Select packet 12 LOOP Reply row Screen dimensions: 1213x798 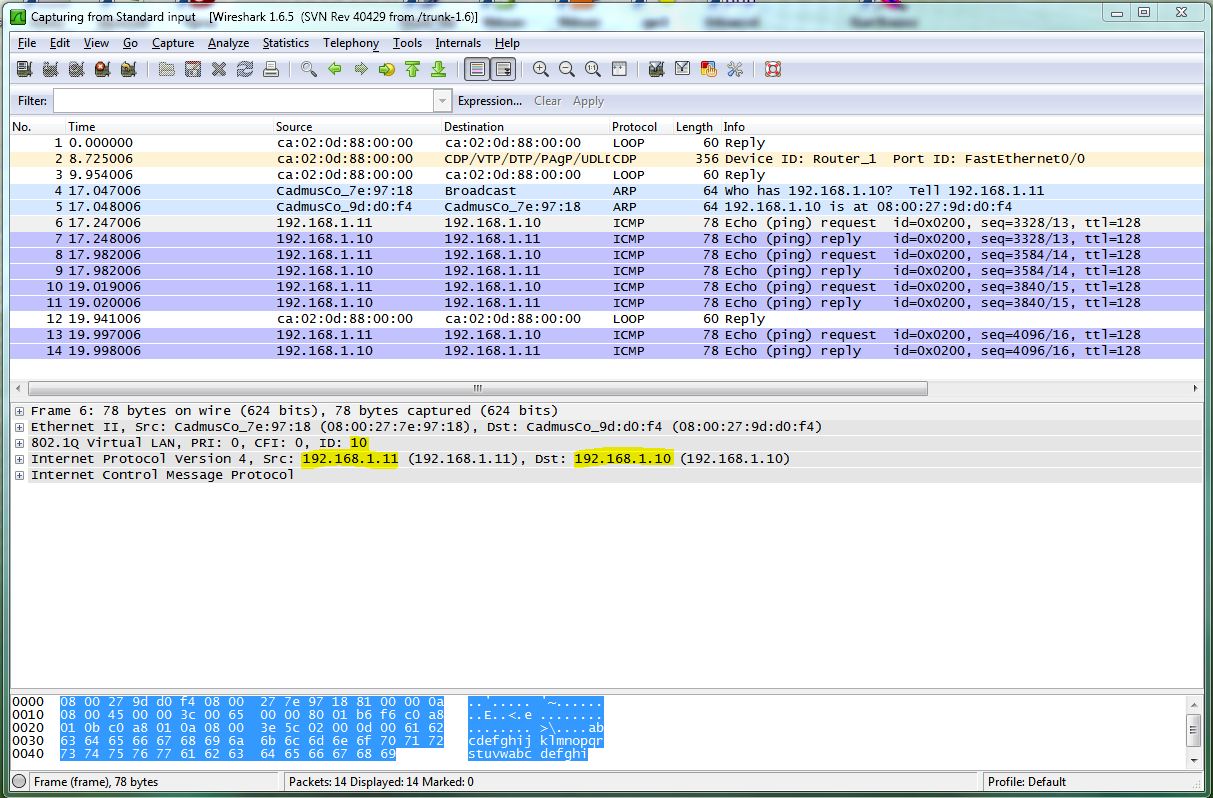[606, 319]
